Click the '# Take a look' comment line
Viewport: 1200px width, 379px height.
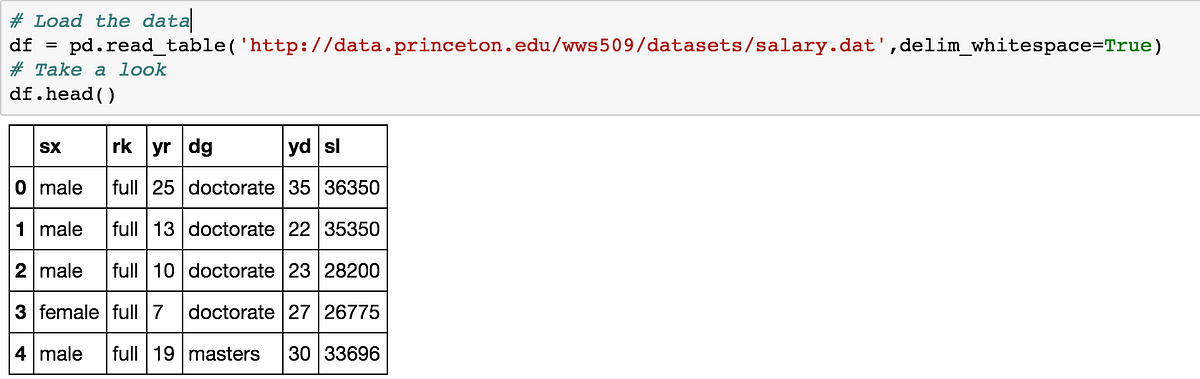coord(88,70)
